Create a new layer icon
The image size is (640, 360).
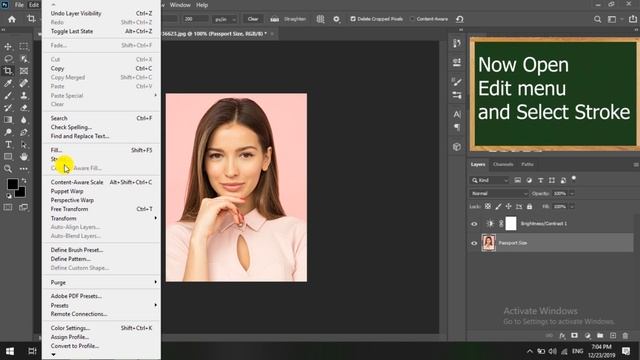click(x=613, y=336)
